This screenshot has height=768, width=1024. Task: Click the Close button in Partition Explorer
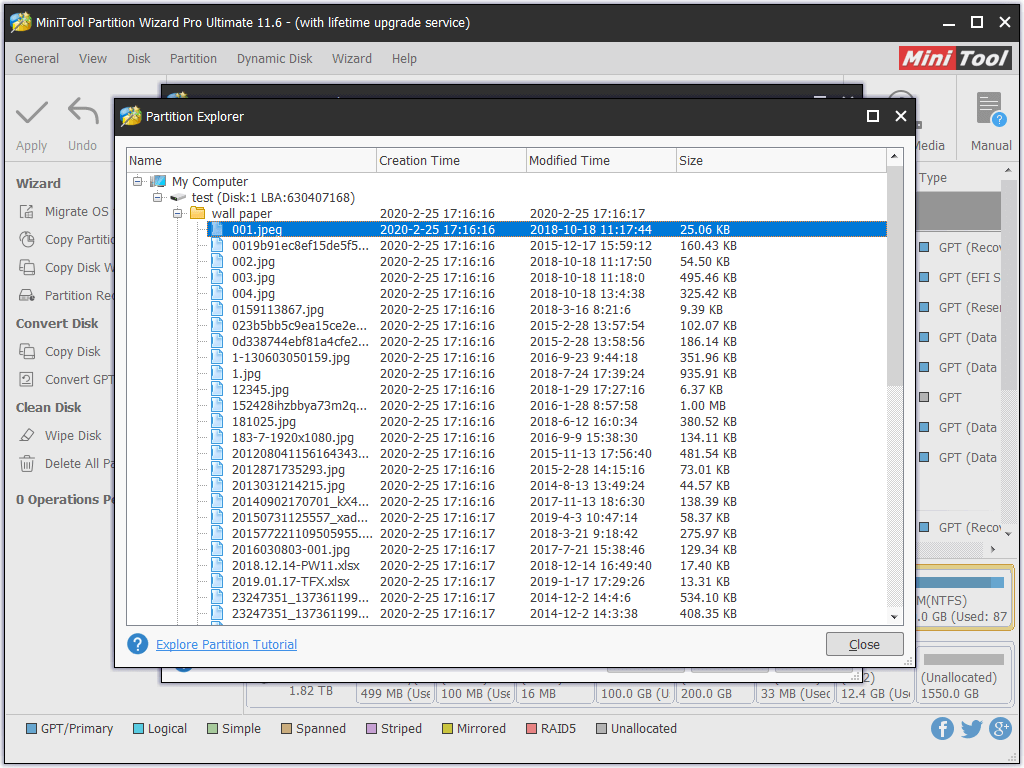pos(864,644)
